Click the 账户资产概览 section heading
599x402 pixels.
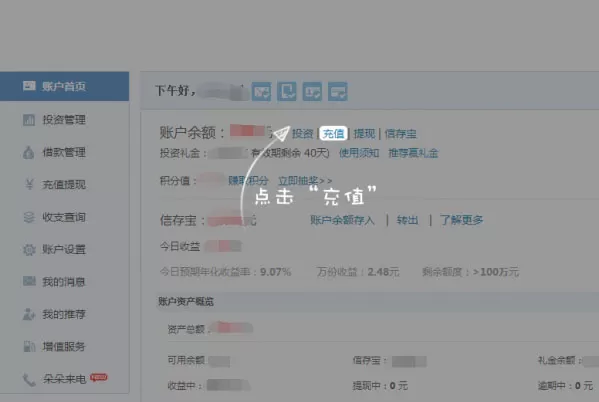[x=186, y=302]
